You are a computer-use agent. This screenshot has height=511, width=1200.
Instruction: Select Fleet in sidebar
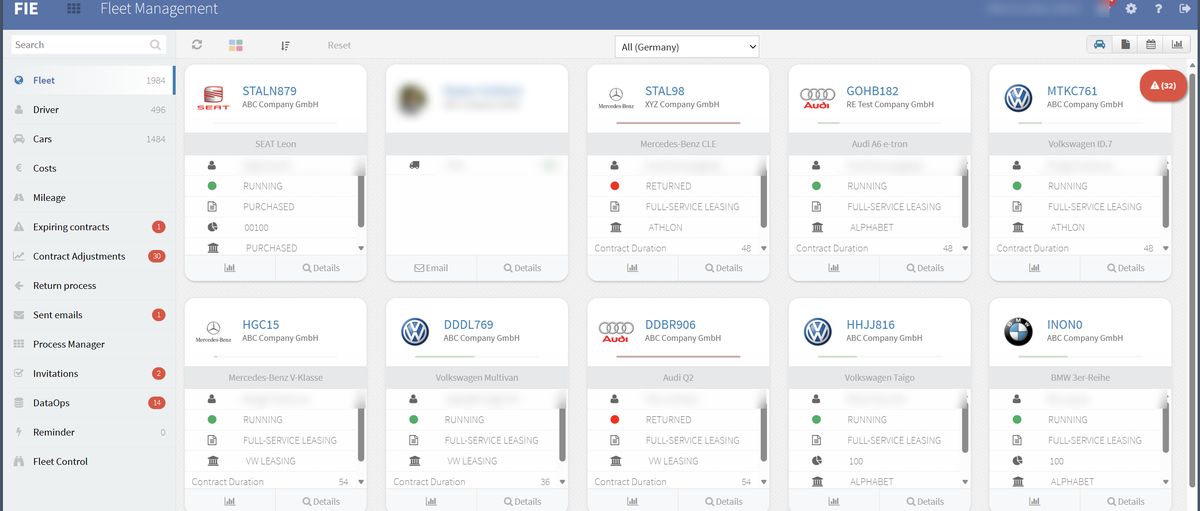click(88, 80)
